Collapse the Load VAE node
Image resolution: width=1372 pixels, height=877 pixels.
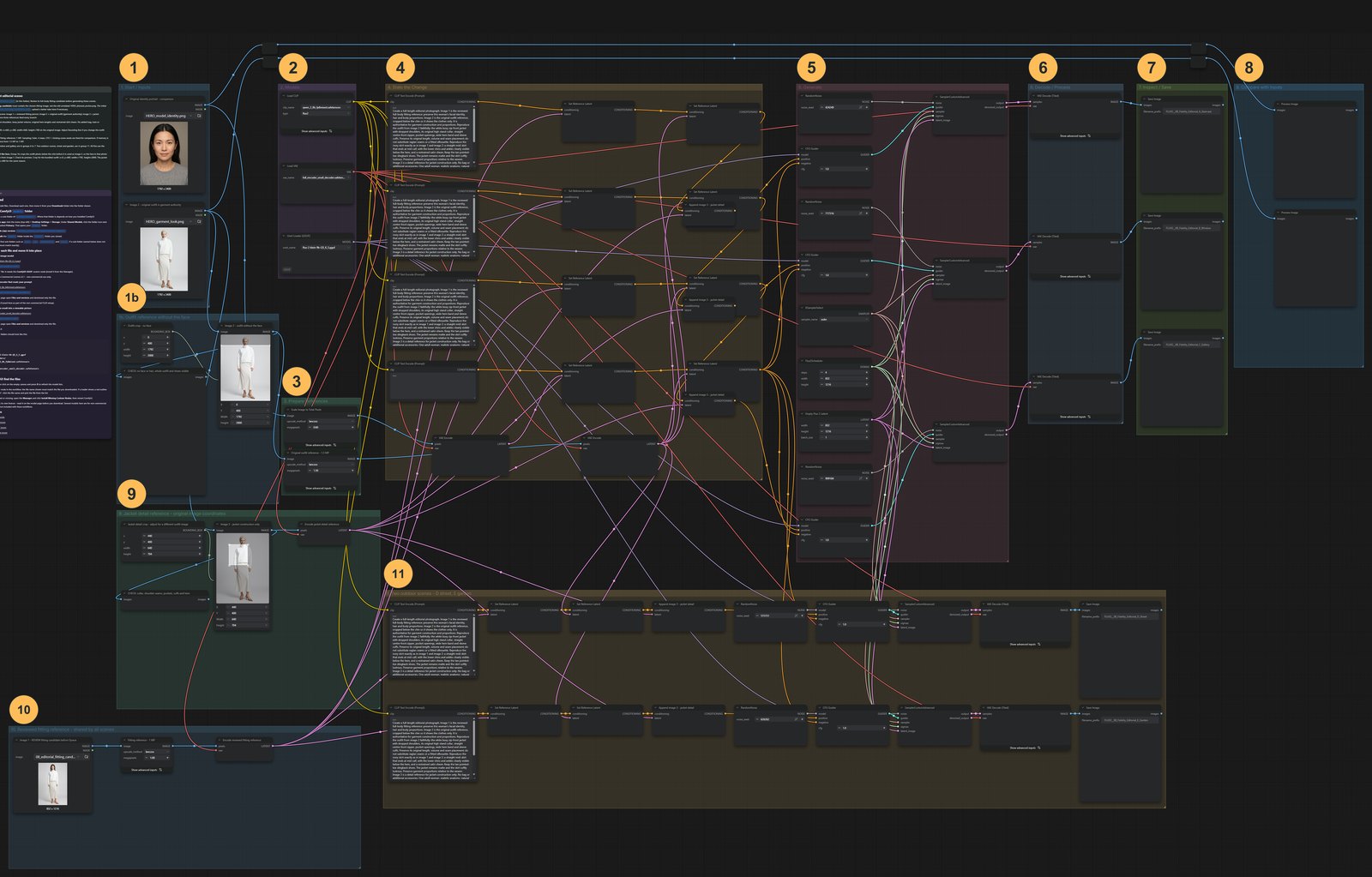pos(284,166)
